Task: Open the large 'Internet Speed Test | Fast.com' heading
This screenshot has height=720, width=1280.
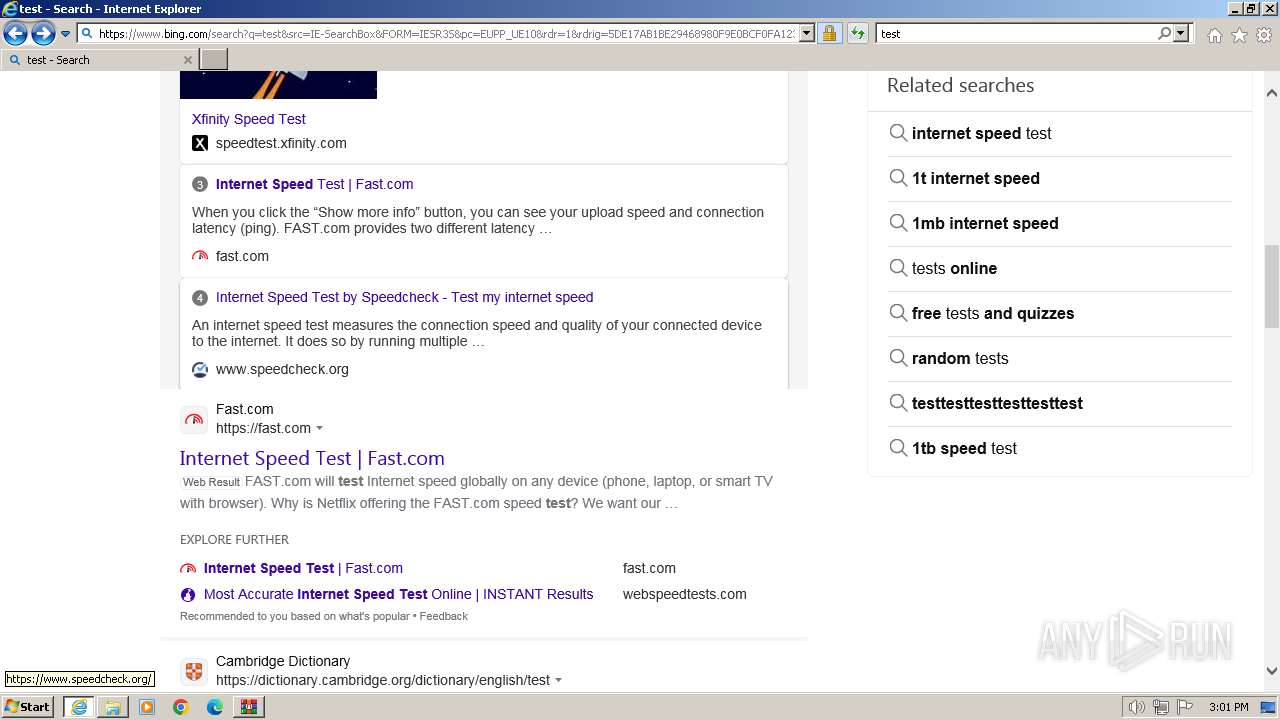Action: coord(312,458)
